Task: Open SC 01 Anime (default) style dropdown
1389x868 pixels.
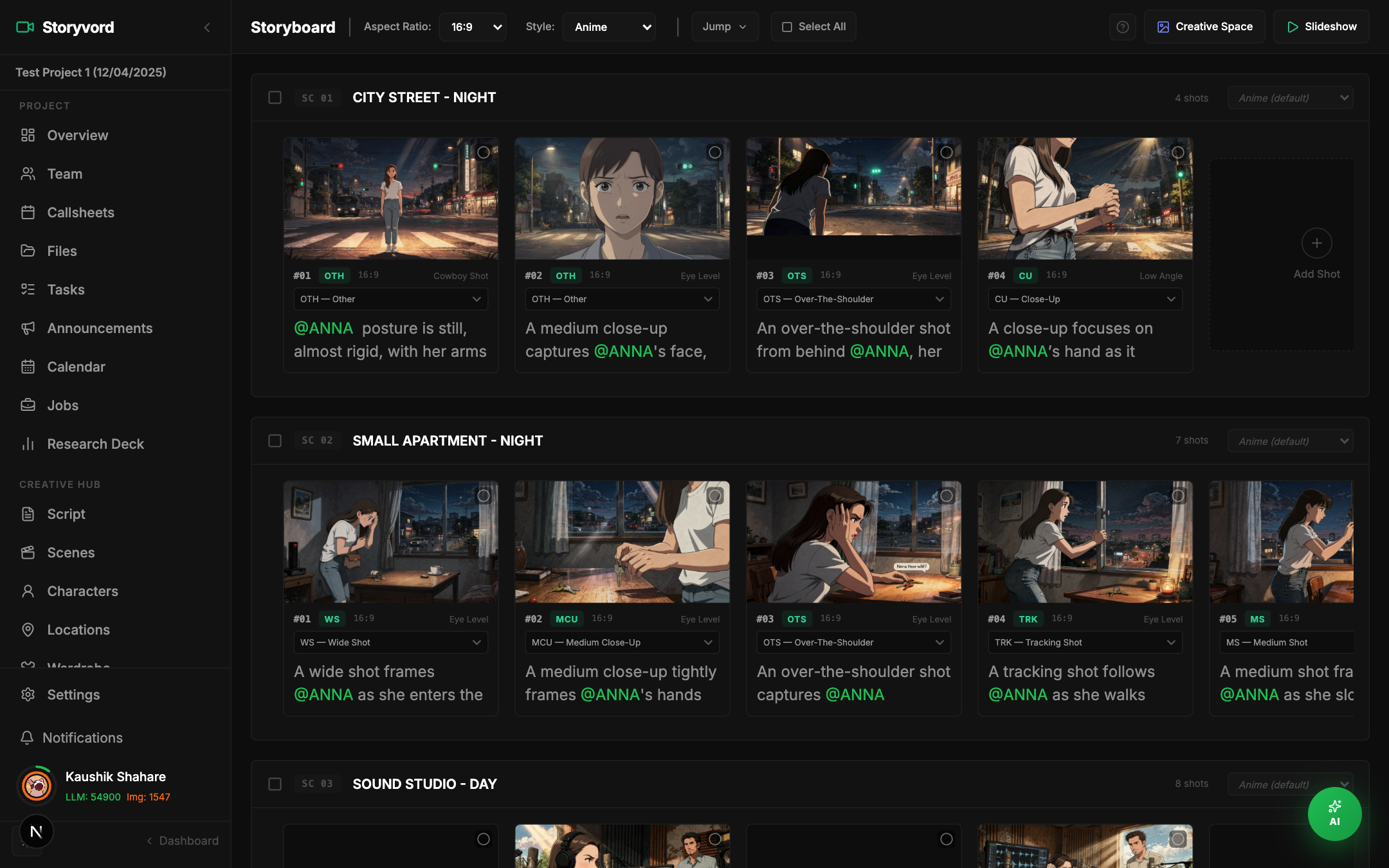Action: [x=1291, y=98]
